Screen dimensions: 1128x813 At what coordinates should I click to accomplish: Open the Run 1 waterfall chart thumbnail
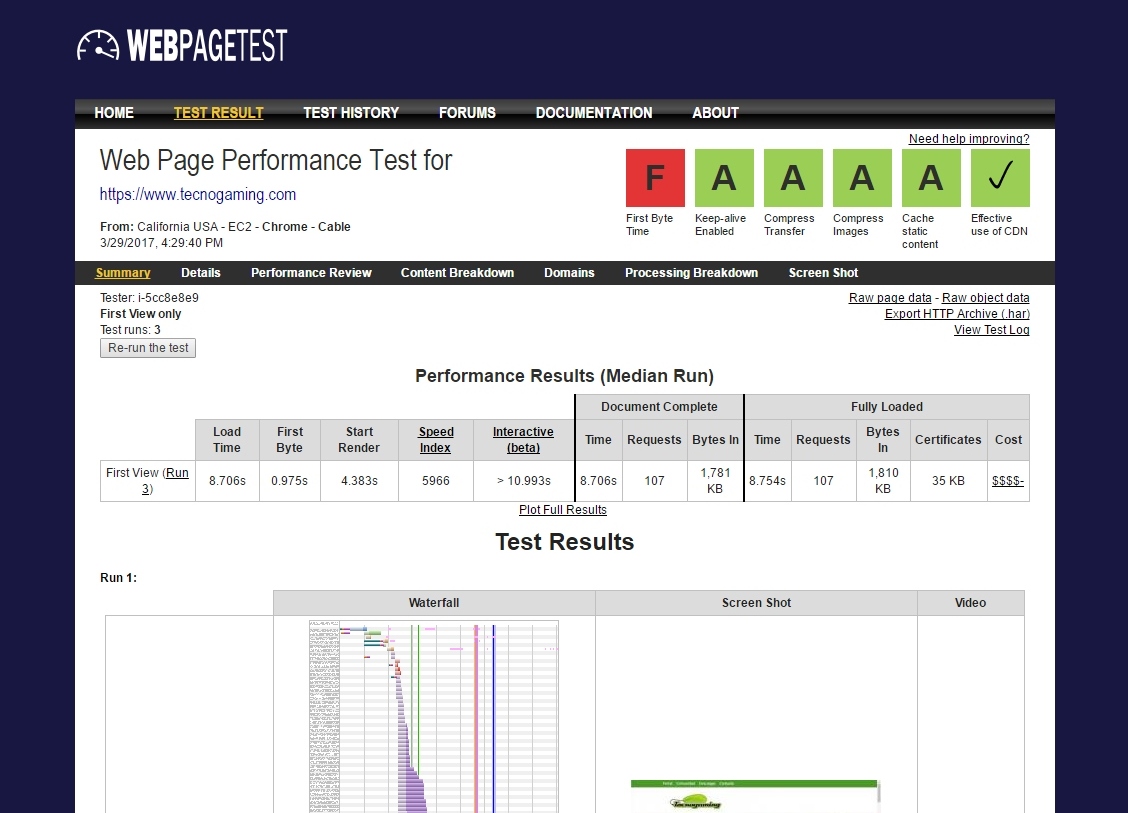434,715
